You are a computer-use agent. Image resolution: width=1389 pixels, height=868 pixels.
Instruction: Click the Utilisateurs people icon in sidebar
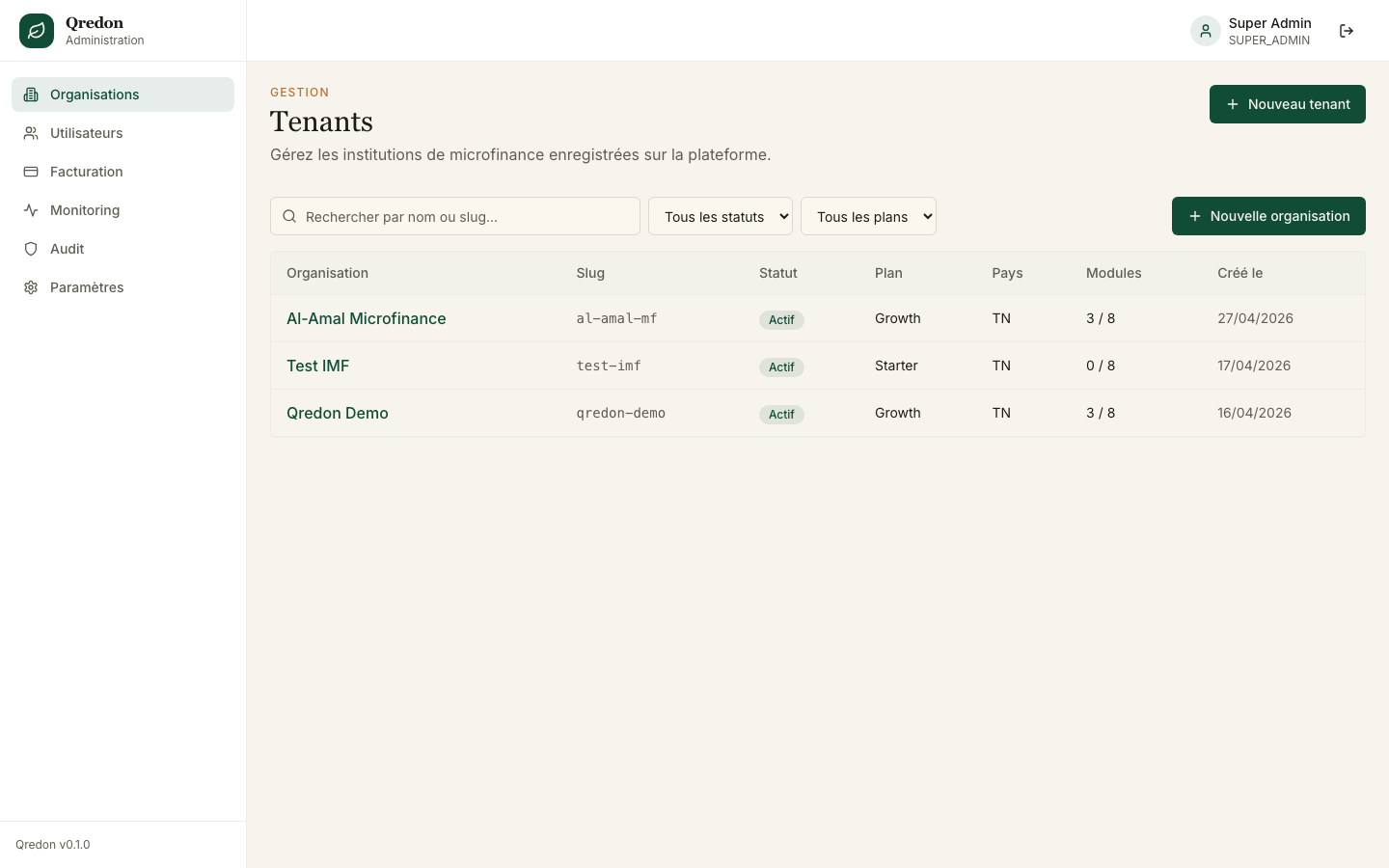point(31,133)
